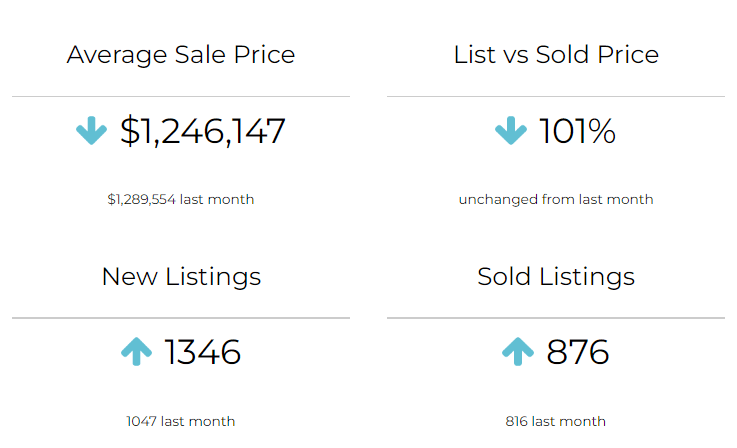Viewport: 737px width, 448px height.
Task: Click the divider line below New Listings
Action: pyautogui.click(x=181, y=318)
